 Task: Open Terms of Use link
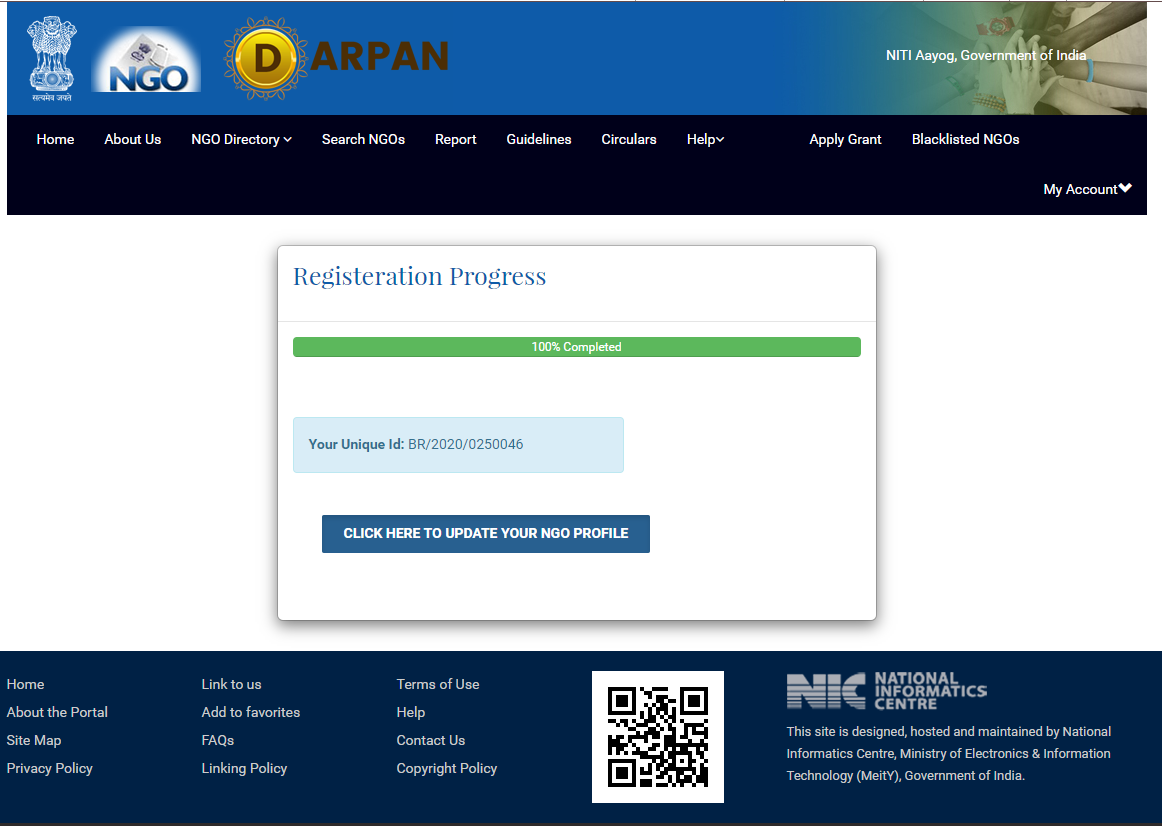coord(438,684)
